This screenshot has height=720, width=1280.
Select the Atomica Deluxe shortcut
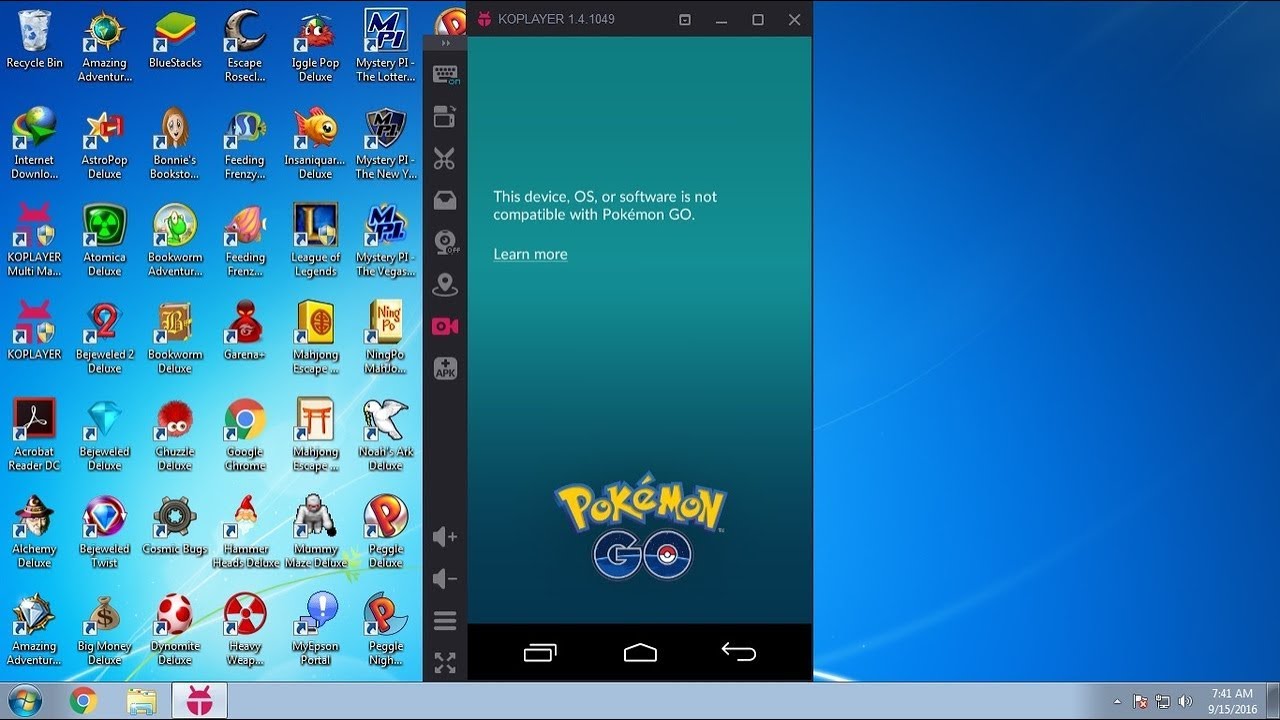[x=105, y=240]
